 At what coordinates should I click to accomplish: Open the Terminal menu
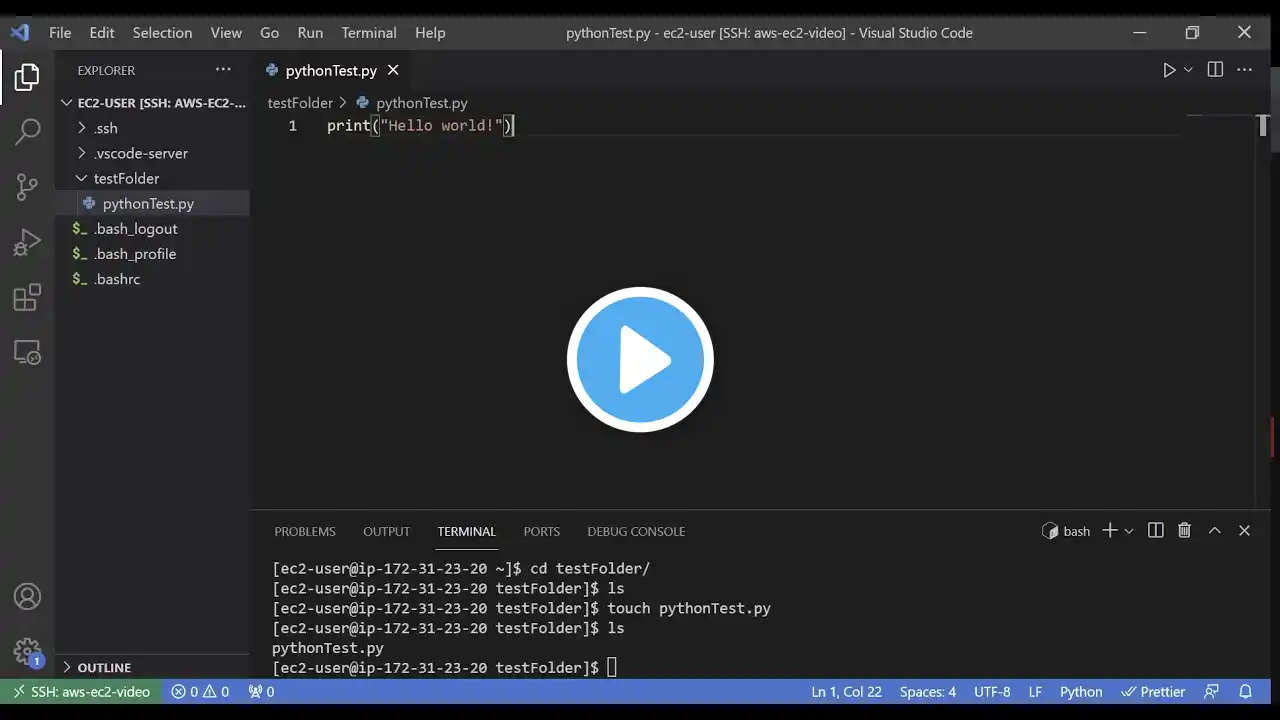coord(369,32)
